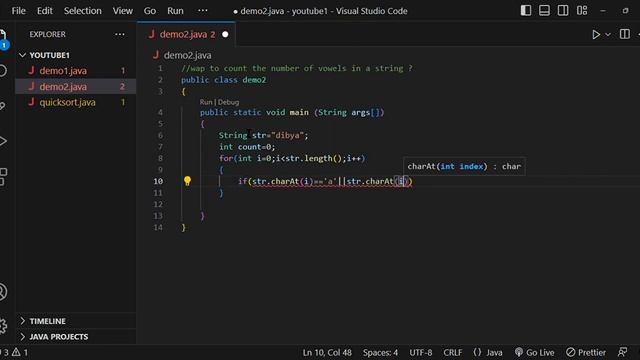The width and height of the screenshot is (640, 360).
Task: Click the lightbulb quick fix icon
Action: pos(187,181)
